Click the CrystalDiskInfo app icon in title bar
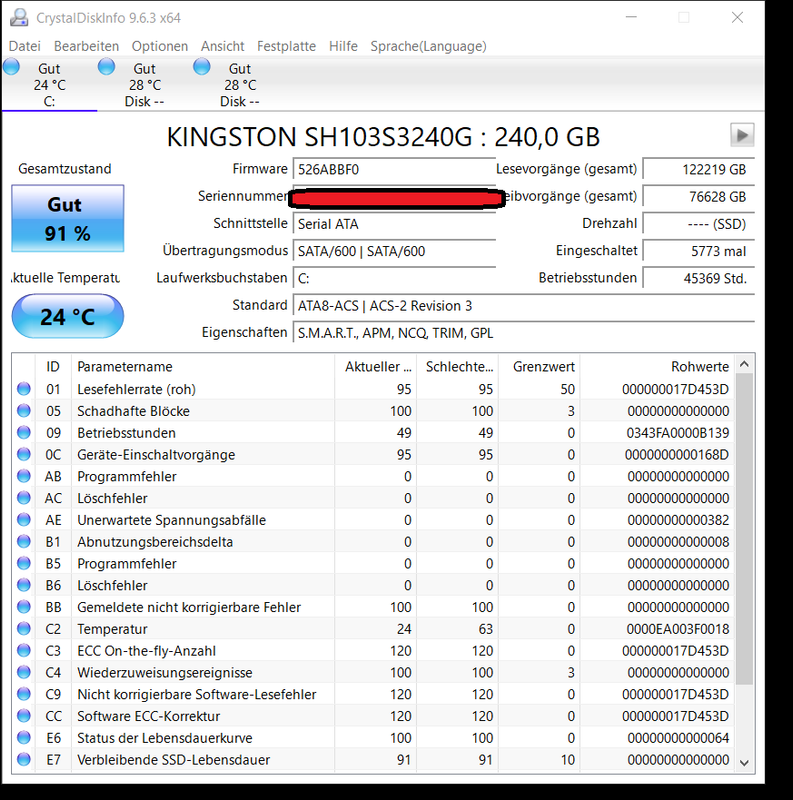This screenshot has height=800, width=793. [x=19, y=18]
